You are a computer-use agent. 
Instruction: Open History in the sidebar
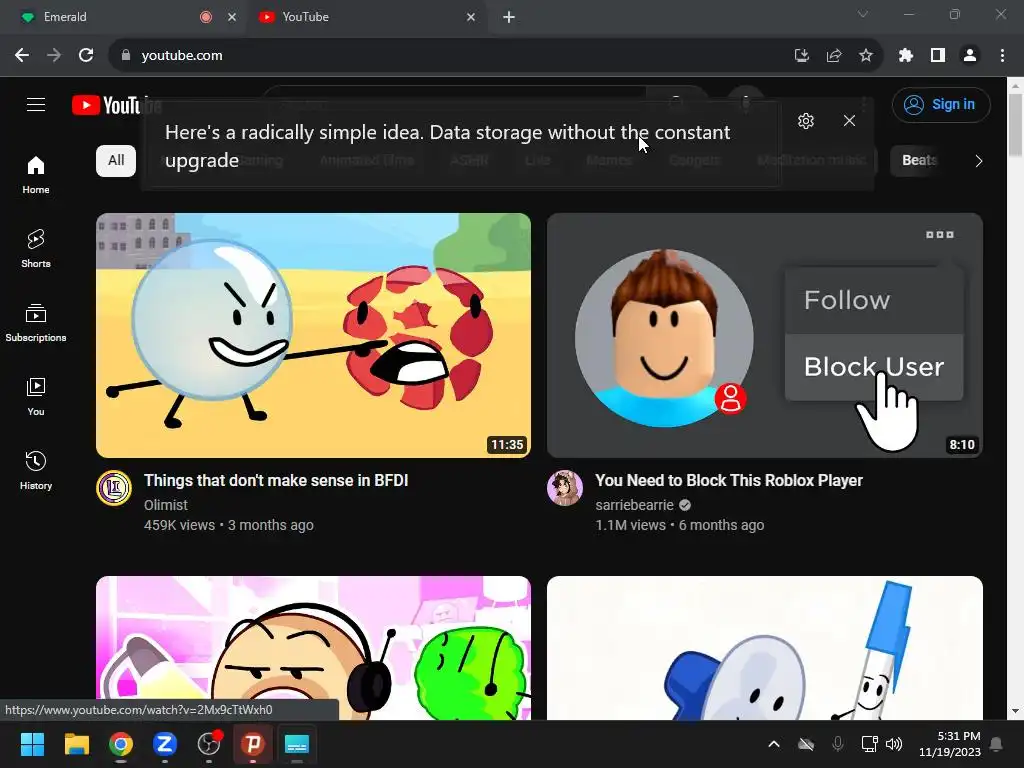pyautogui.click(x=36, y=470)
